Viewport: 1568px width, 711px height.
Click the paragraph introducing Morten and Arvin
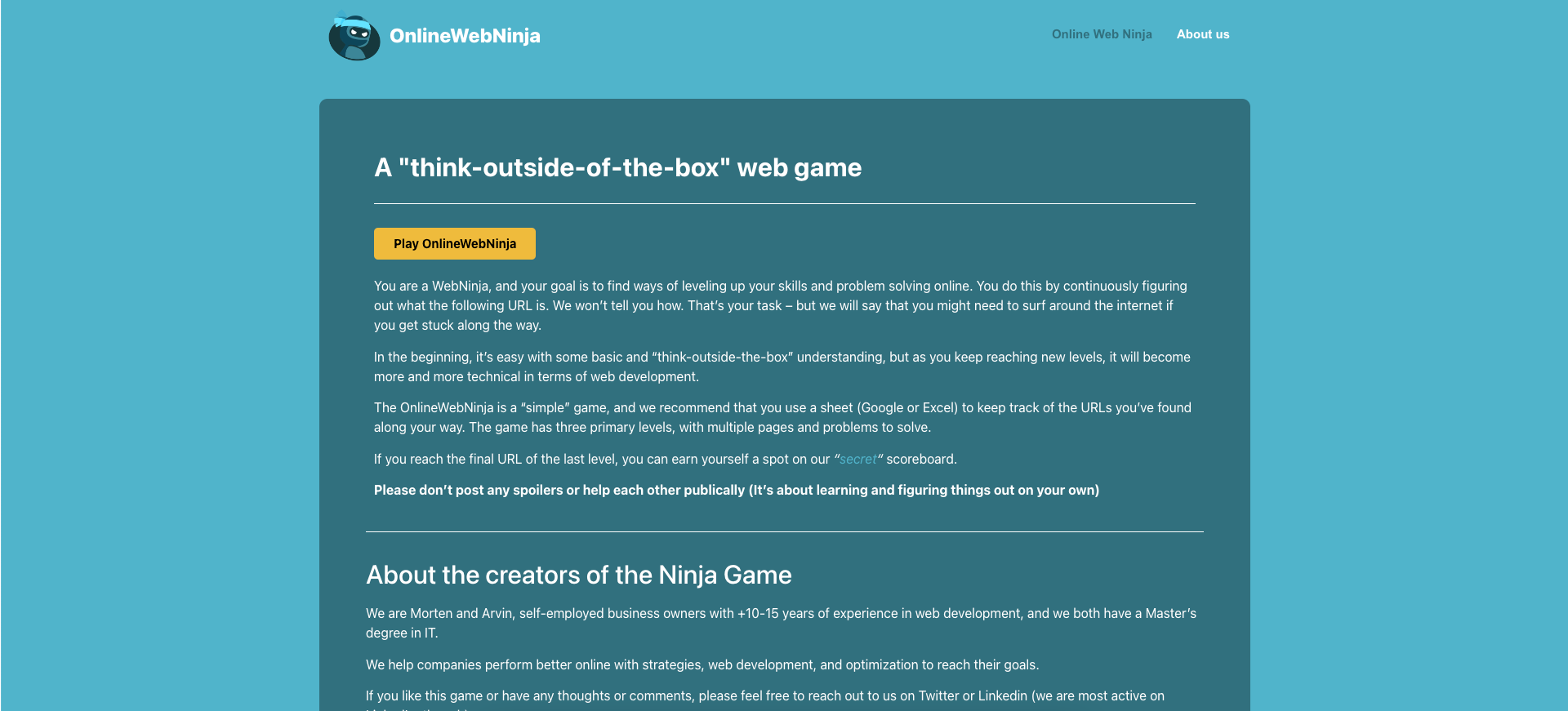pyautogui.click(x=780, y=623)
